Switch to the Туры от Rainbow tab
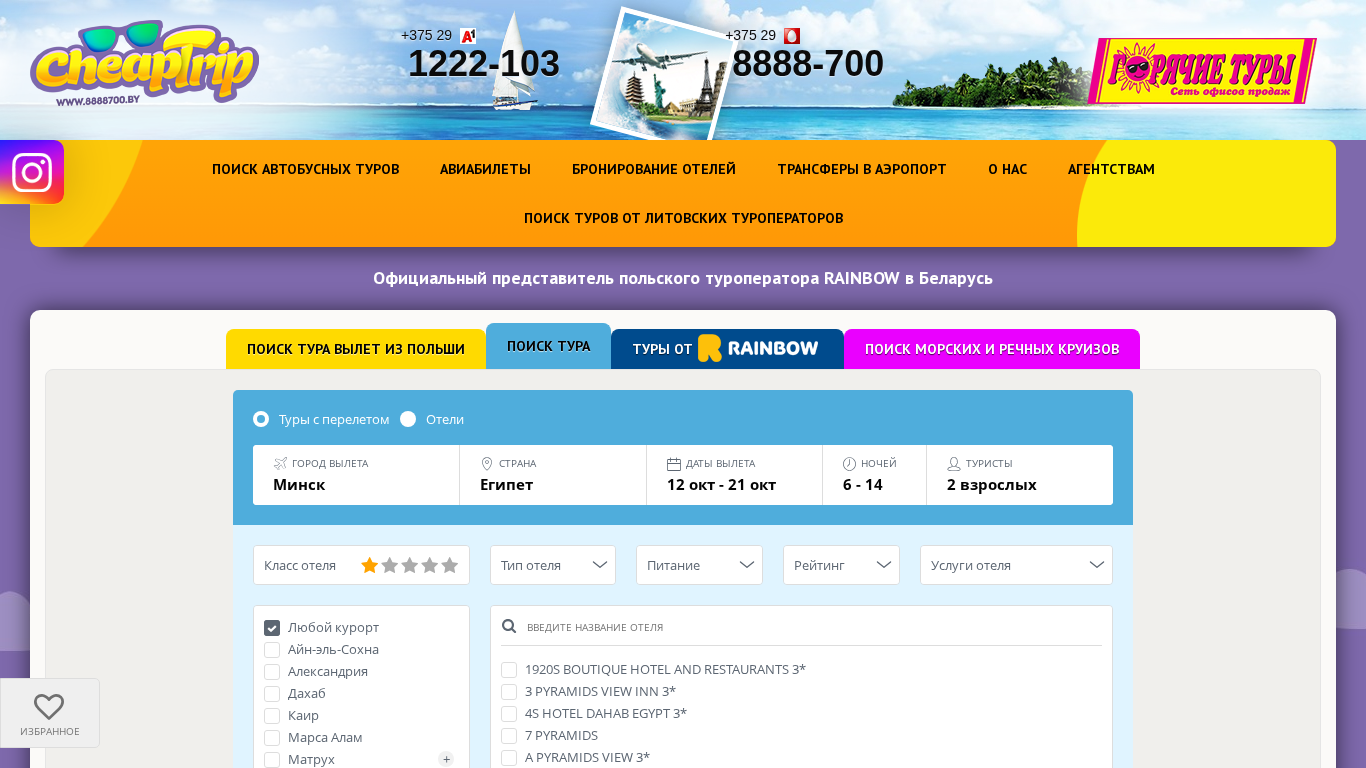1366x768 pixels. [727, 349]
